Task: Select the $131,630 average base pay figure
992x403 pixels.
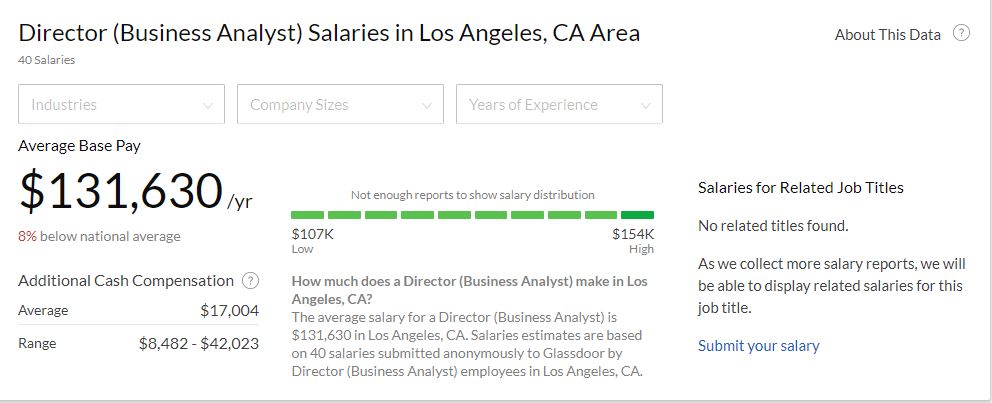Action: pyautogui.click(x=120, y=190)
